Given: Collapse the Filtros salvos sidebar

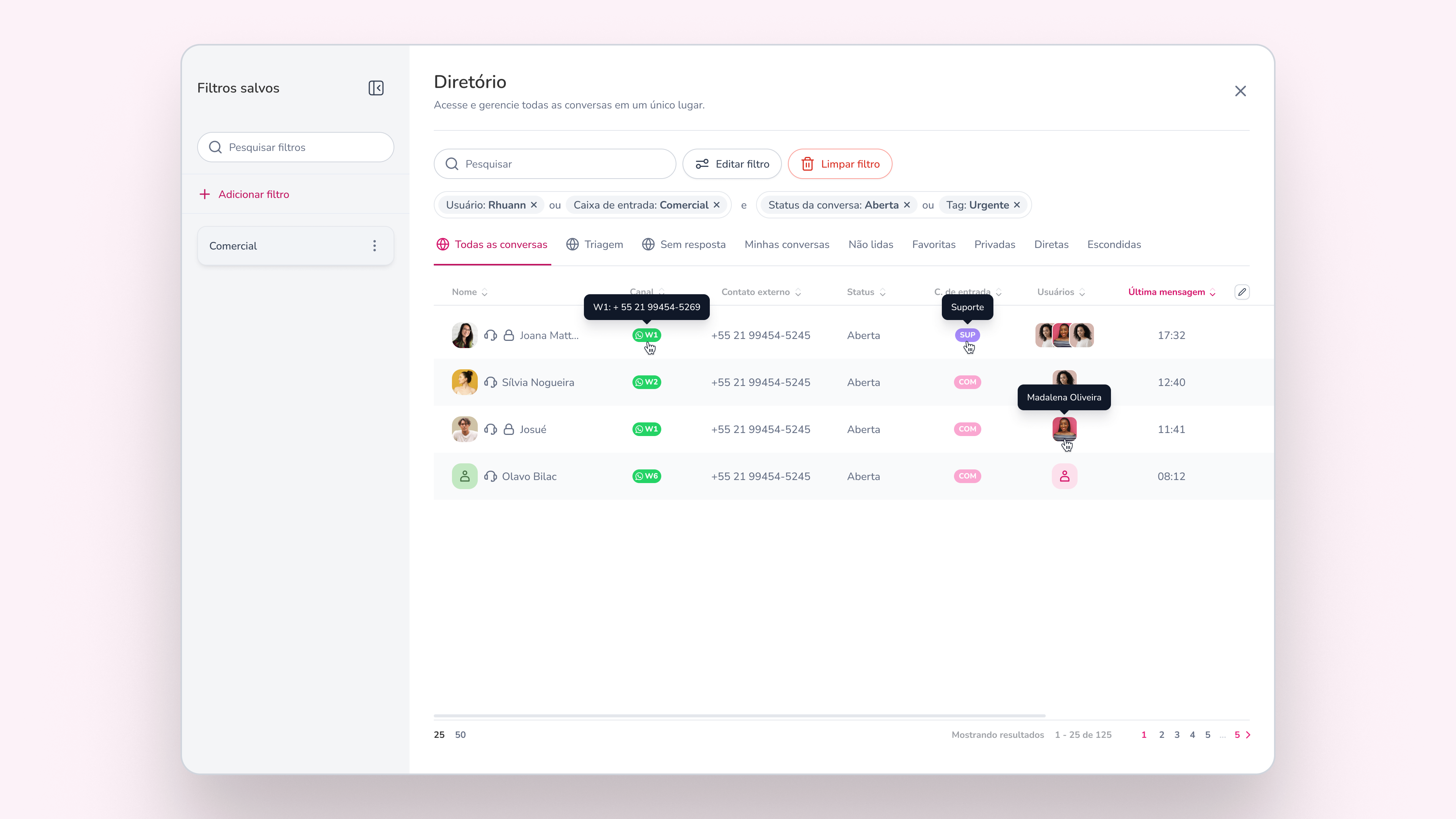Looking at the screenshot, I should pos(376,88).
